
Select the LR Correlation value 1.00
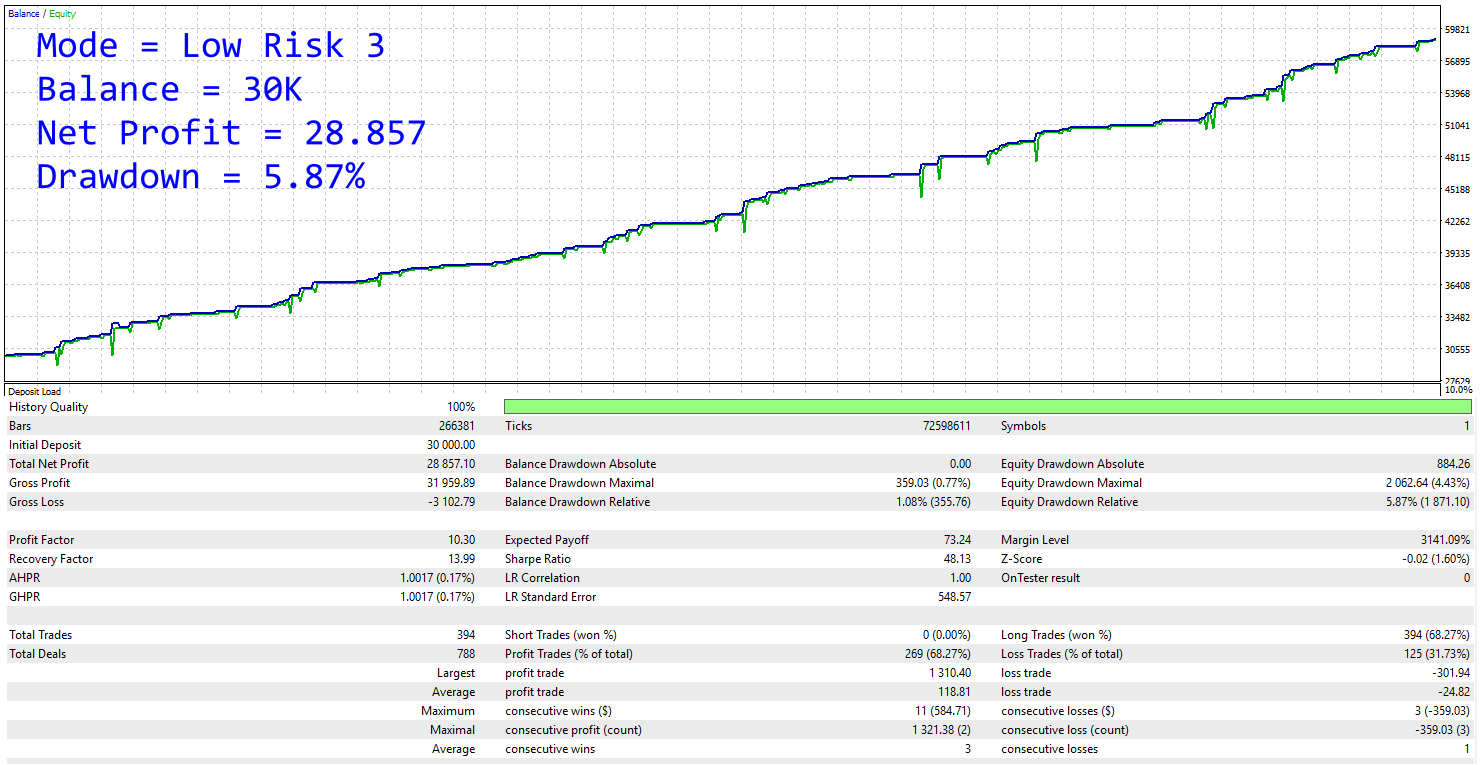pyautogui.click(x=961, y=578)
